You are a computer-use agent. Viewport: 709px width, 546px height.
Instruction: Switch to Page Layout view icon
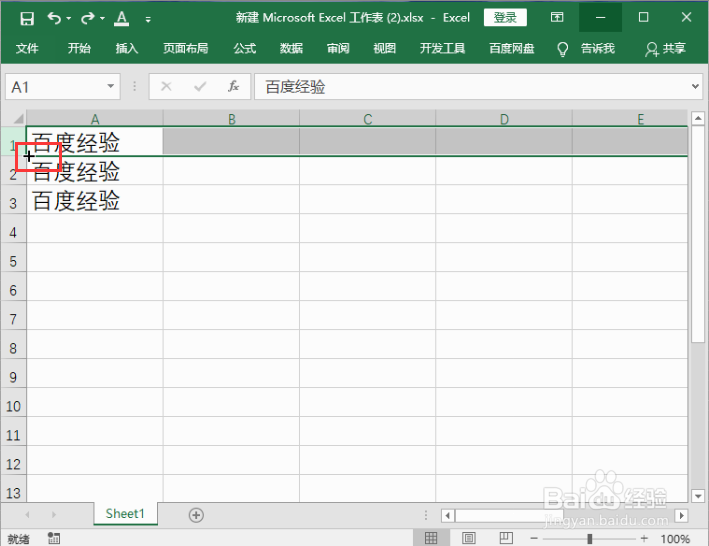[469, 538]
